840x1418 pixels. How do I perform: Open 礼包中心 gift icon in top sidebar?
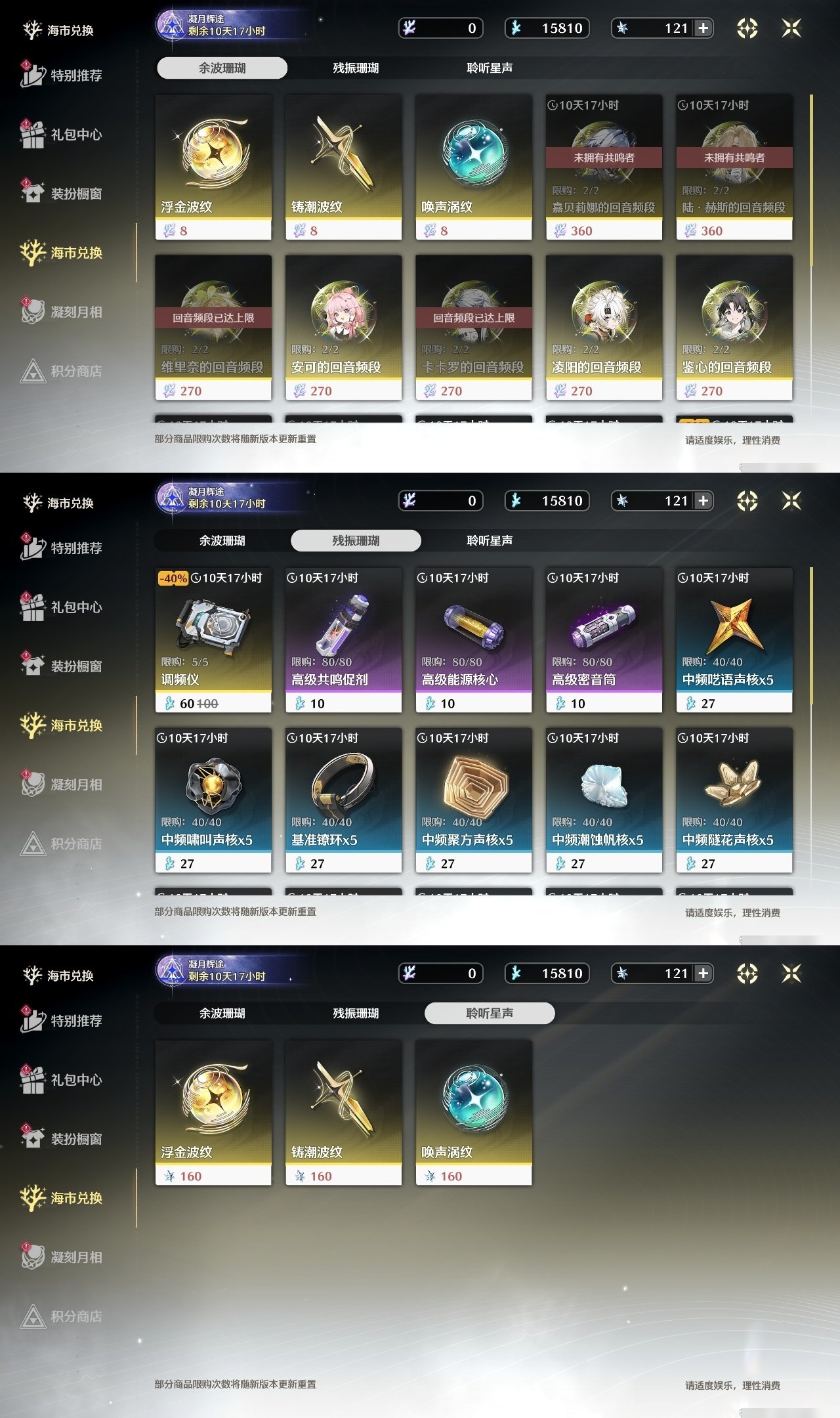coord(32,135)
